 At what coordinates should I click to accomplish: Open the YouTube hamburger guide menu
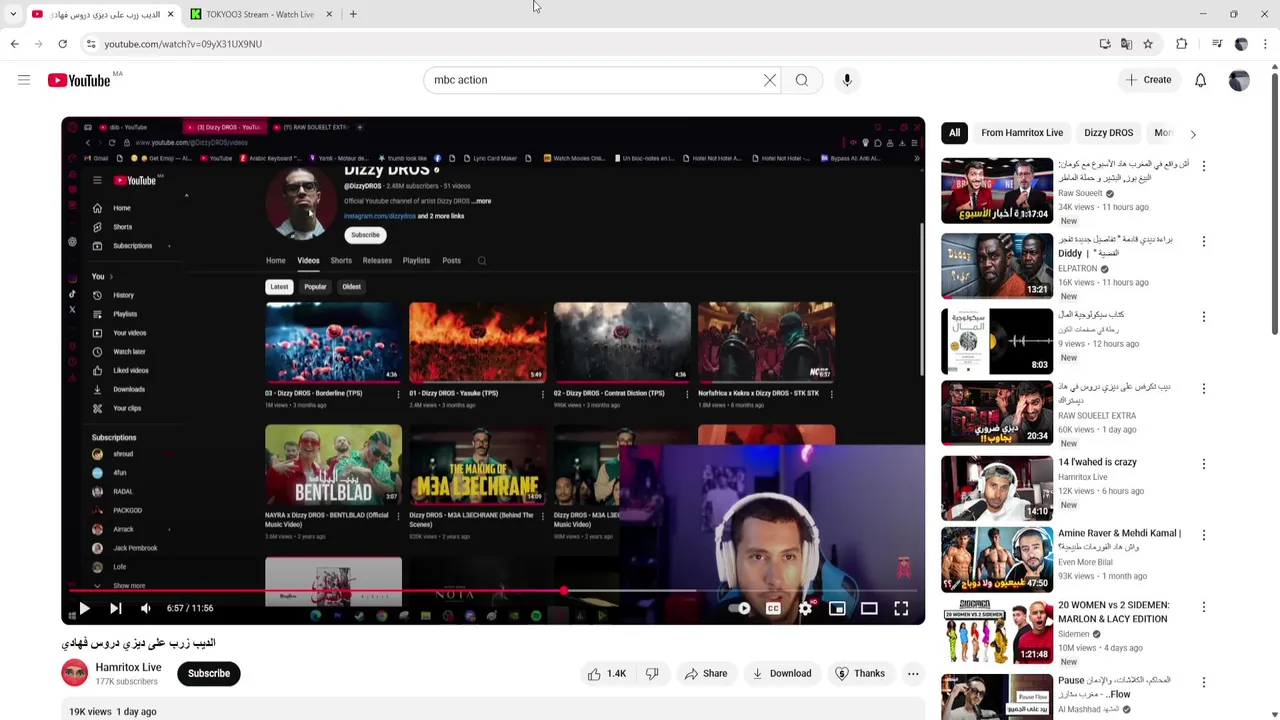pos(24,80)
